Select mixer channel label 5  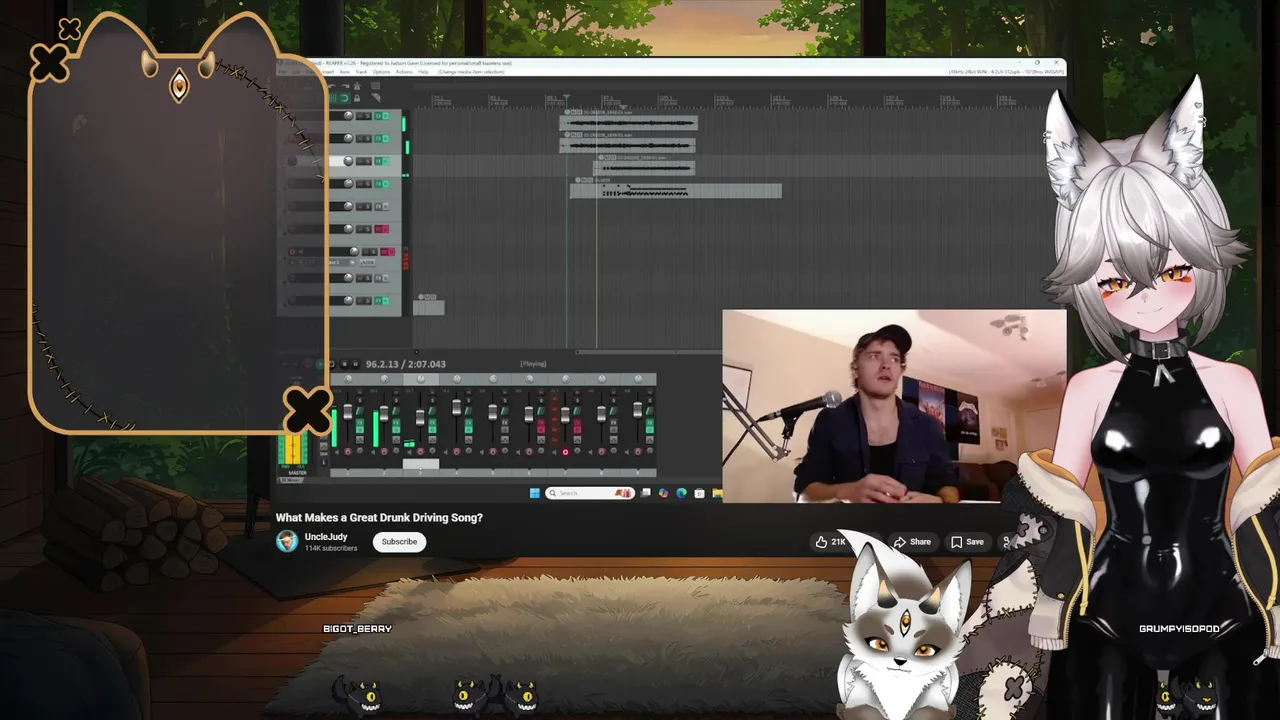coord(493,473)
